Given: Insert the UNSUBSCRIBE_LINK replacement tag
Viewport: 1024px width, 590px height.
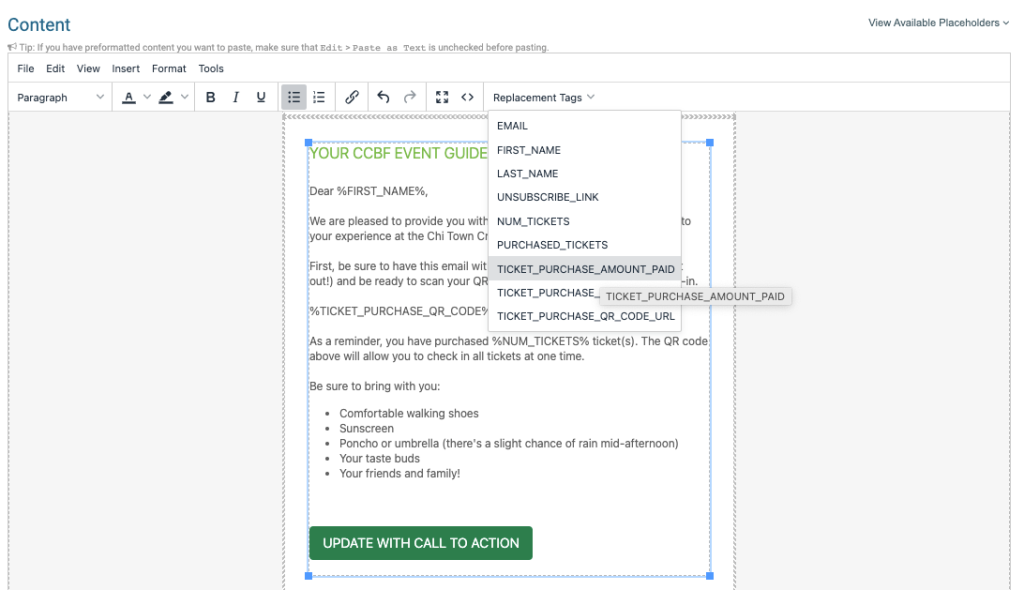Looking at the screenshot, I should (x=584, y=197).
